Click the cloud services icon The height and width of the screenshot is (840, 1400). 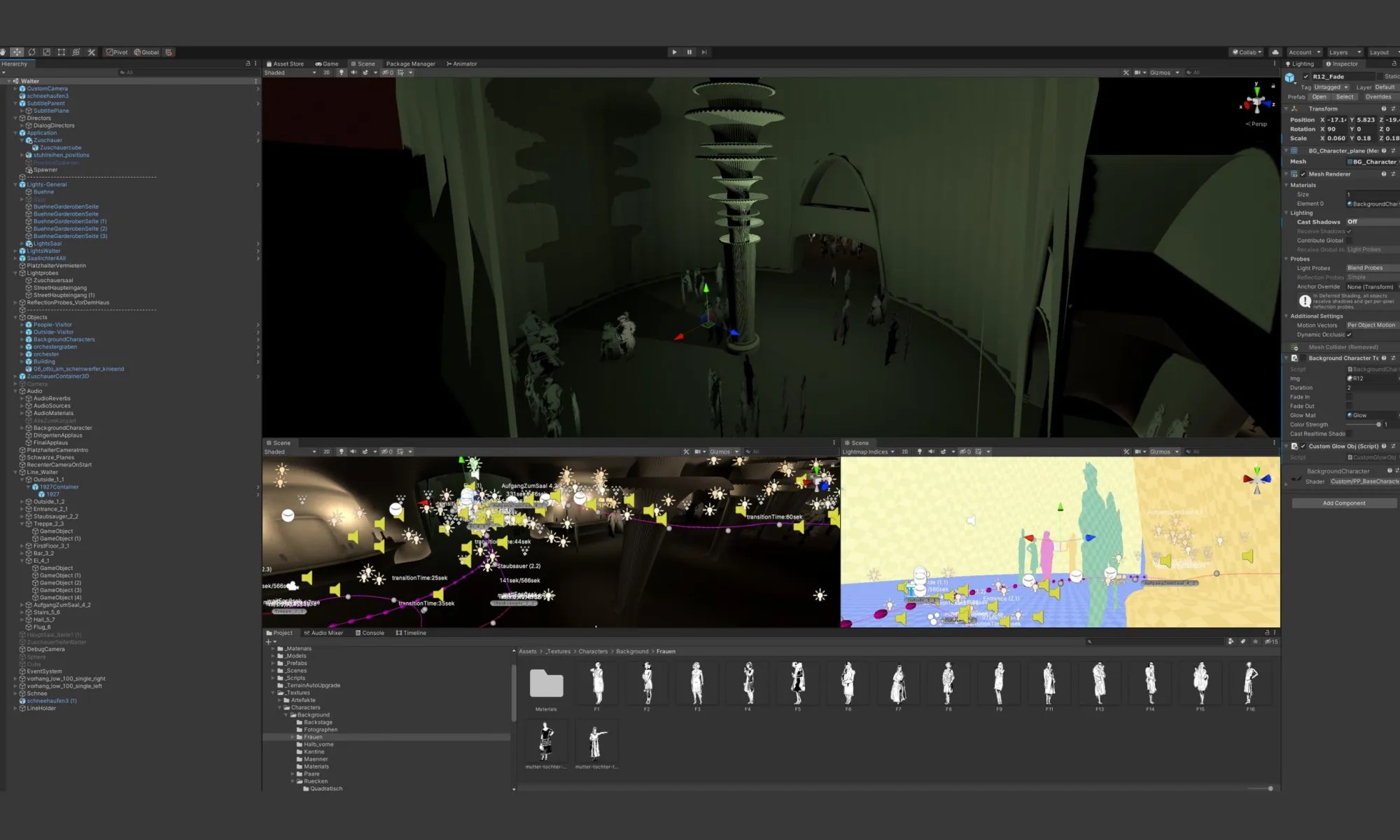tap(1275, 52)
